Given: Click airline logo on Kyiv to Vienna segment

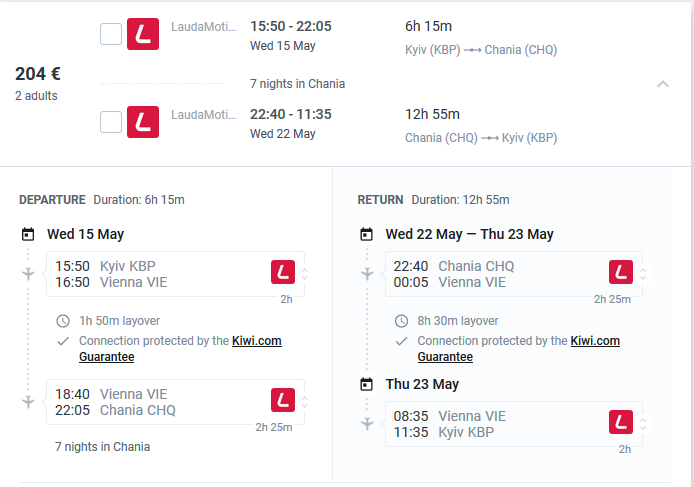Looking at the screenshot, I should [x=283, y=273].
